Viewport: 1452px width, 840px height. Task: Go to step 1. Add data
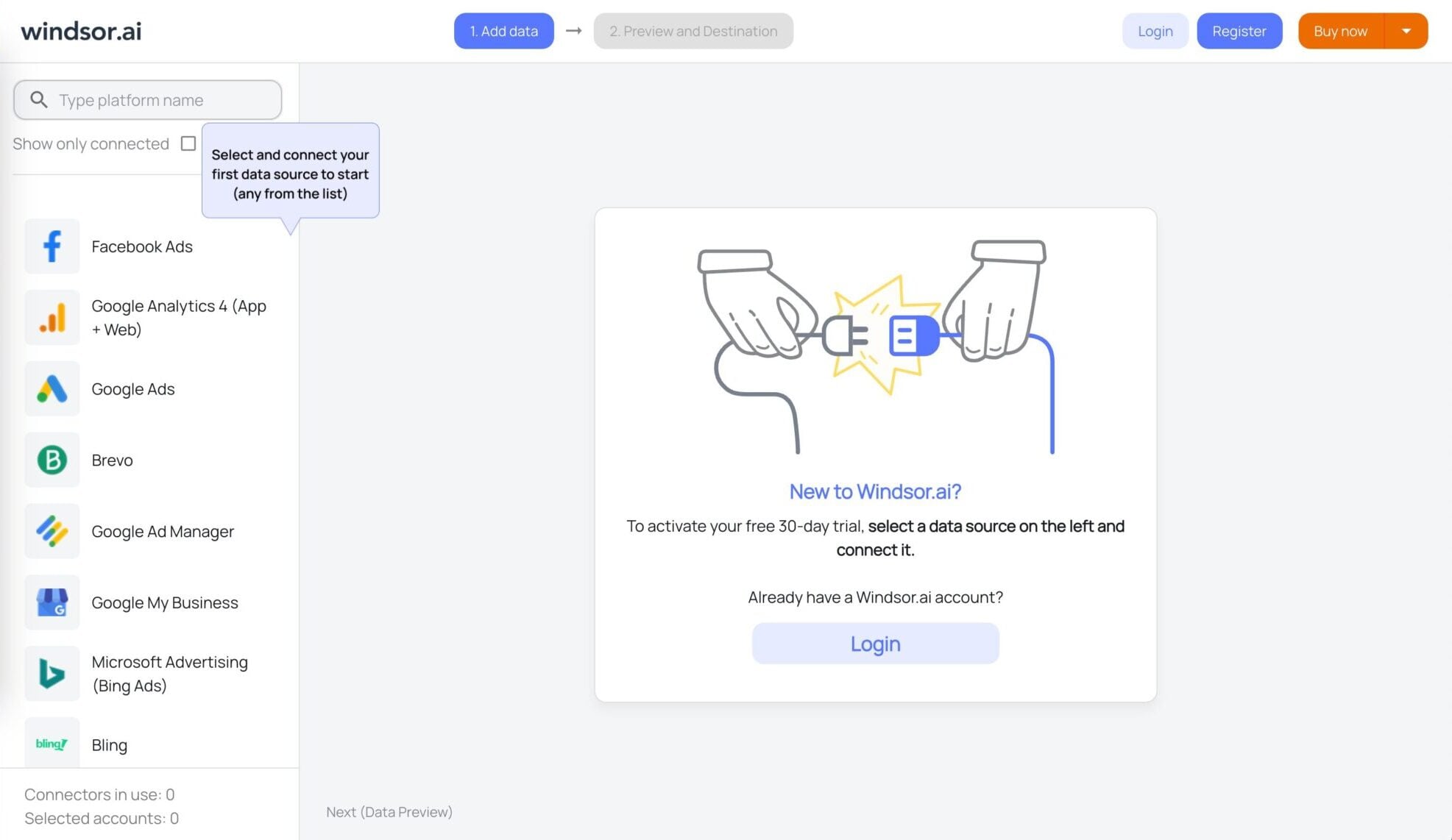(504, 31)
